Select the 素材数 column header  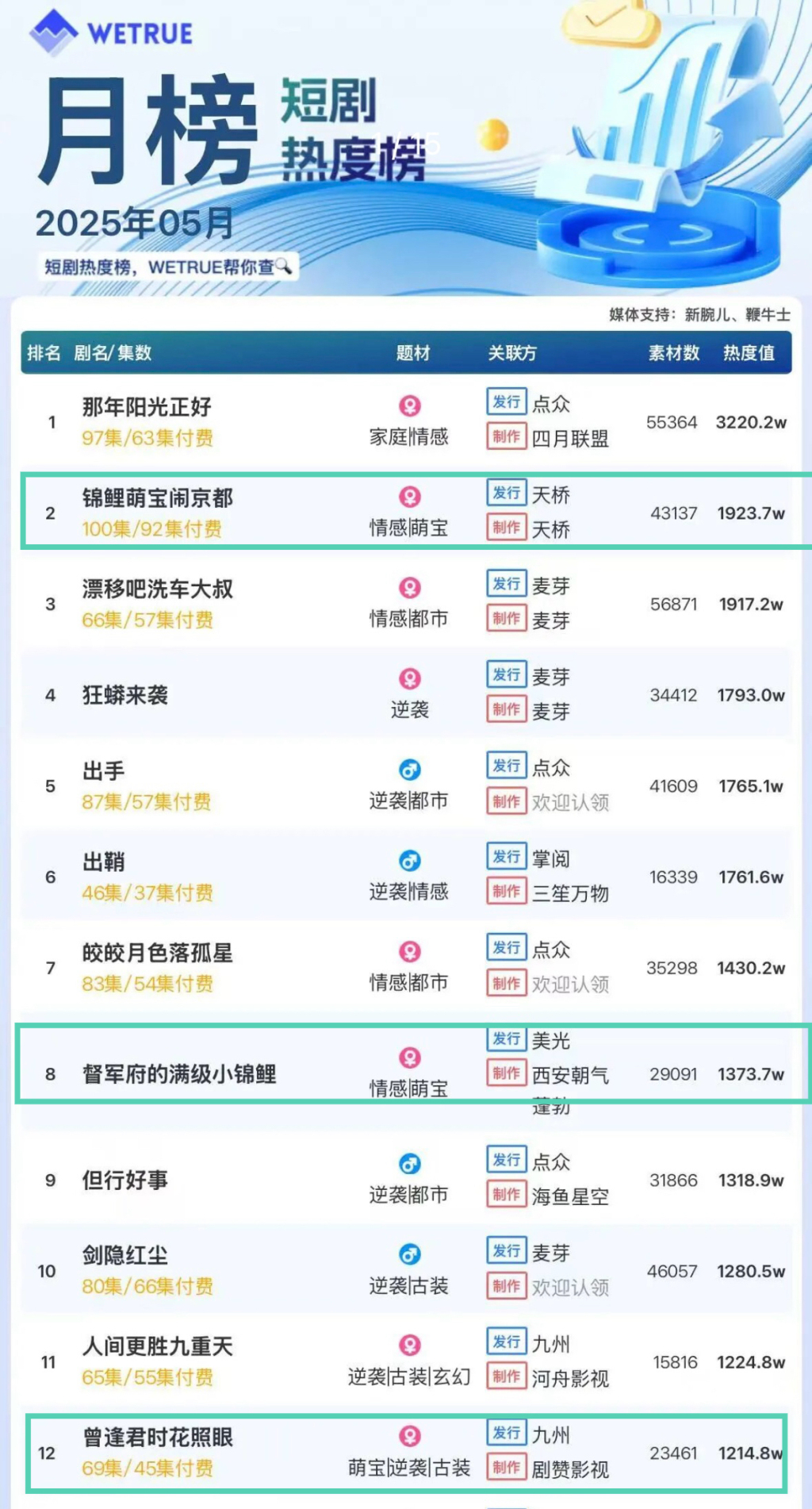point(673,353)
